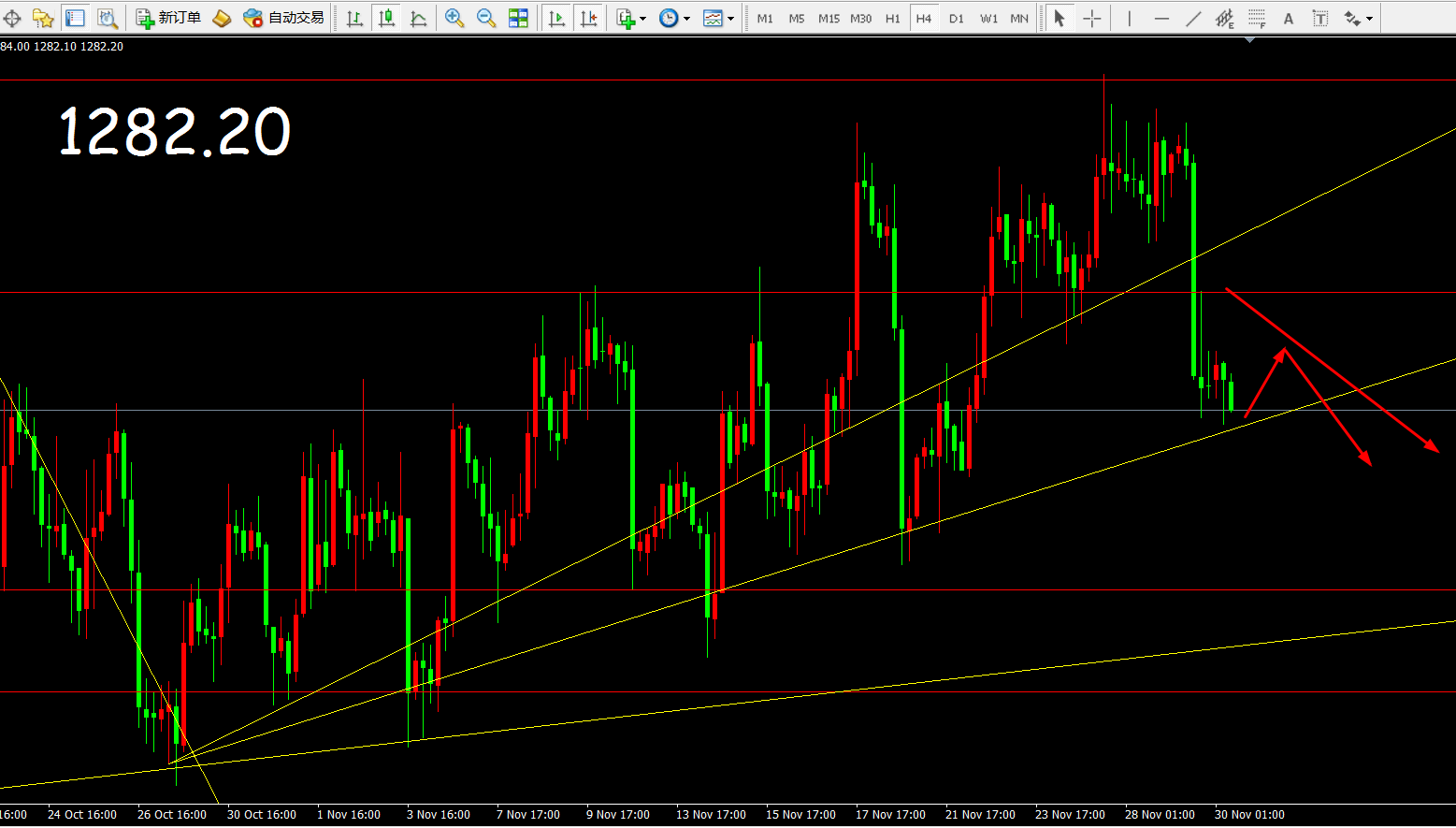The height and width of the screenshot is (828, 1456).
Task: Open the periods clock dropdown
Action: 674,18
